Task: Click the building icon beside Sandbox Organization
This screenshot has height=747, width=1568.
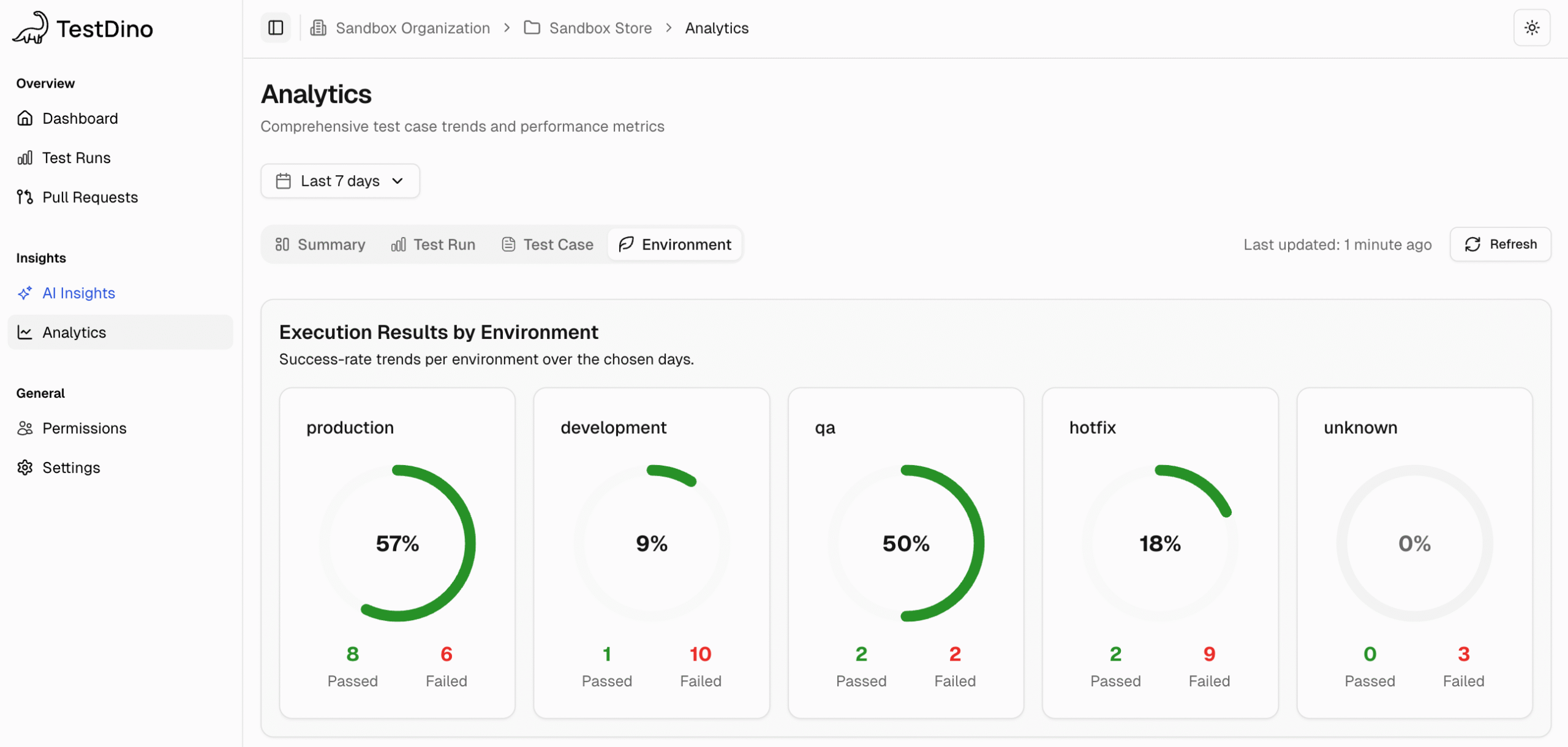Action: point(318,28)
